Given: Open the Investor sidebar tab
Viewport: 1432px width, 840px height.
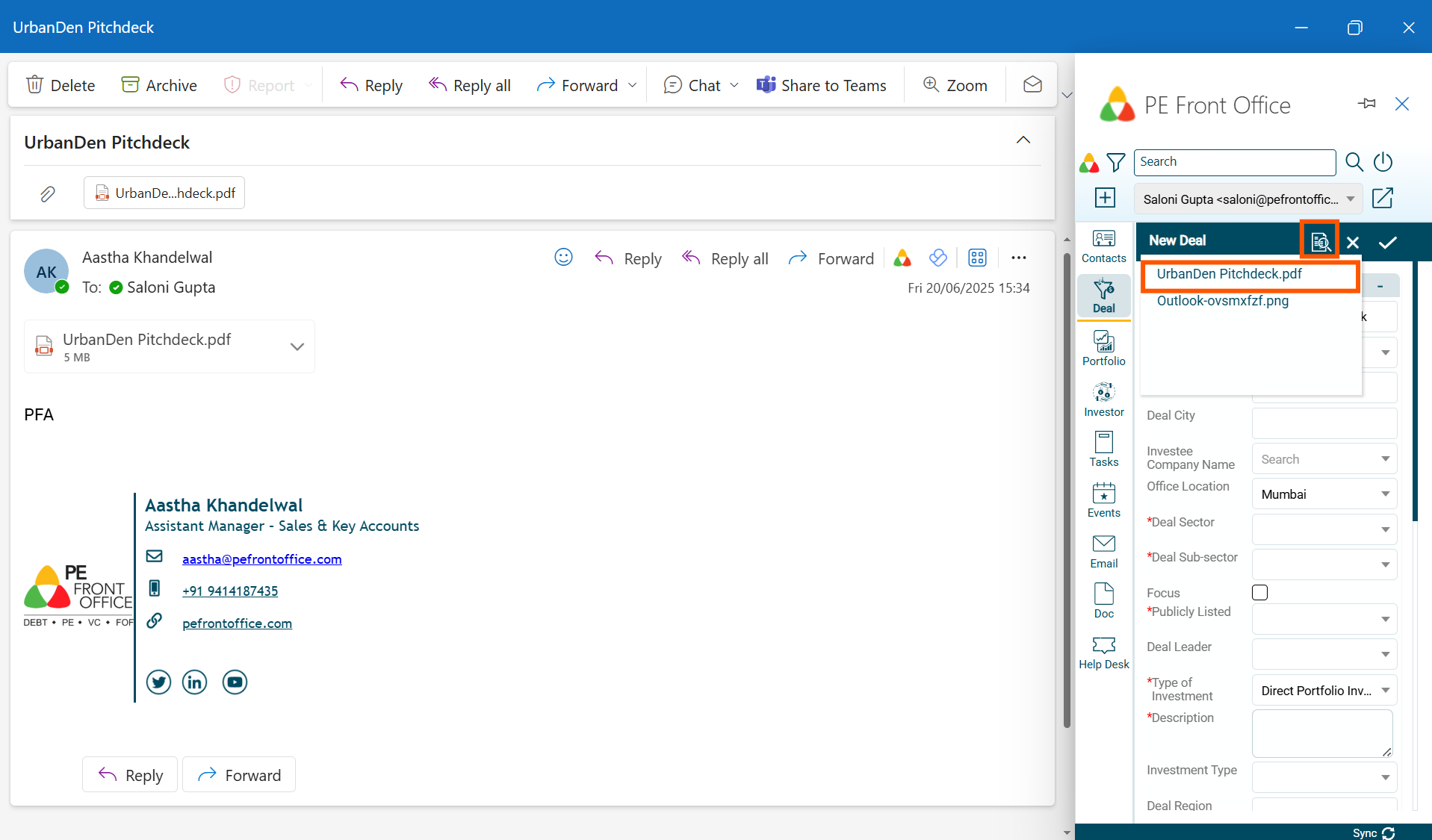Looking at the screenshot, I should 1103,399.
